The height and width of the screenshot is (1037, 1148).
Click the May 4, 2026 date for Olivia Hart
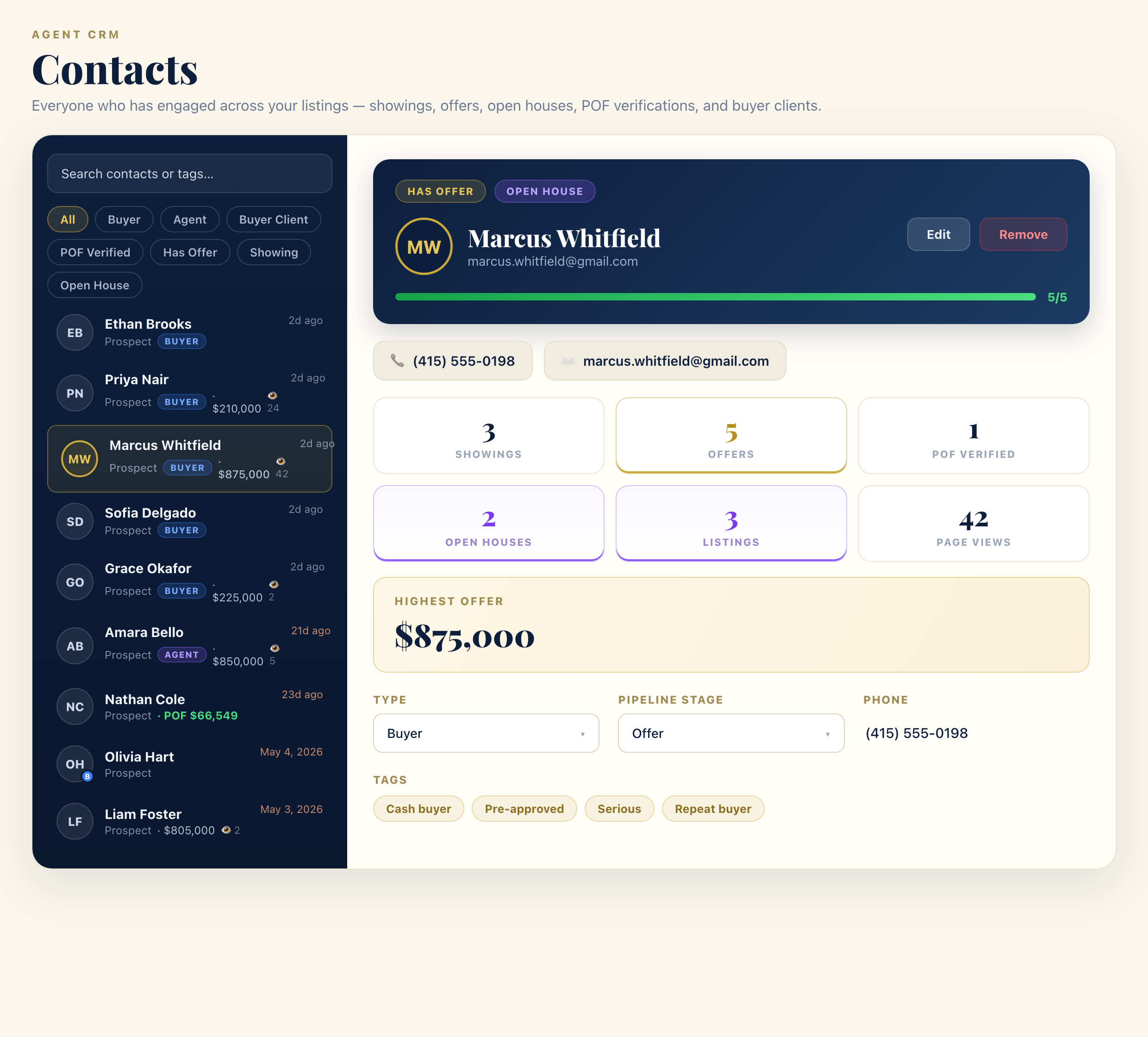tap(292, 752)
